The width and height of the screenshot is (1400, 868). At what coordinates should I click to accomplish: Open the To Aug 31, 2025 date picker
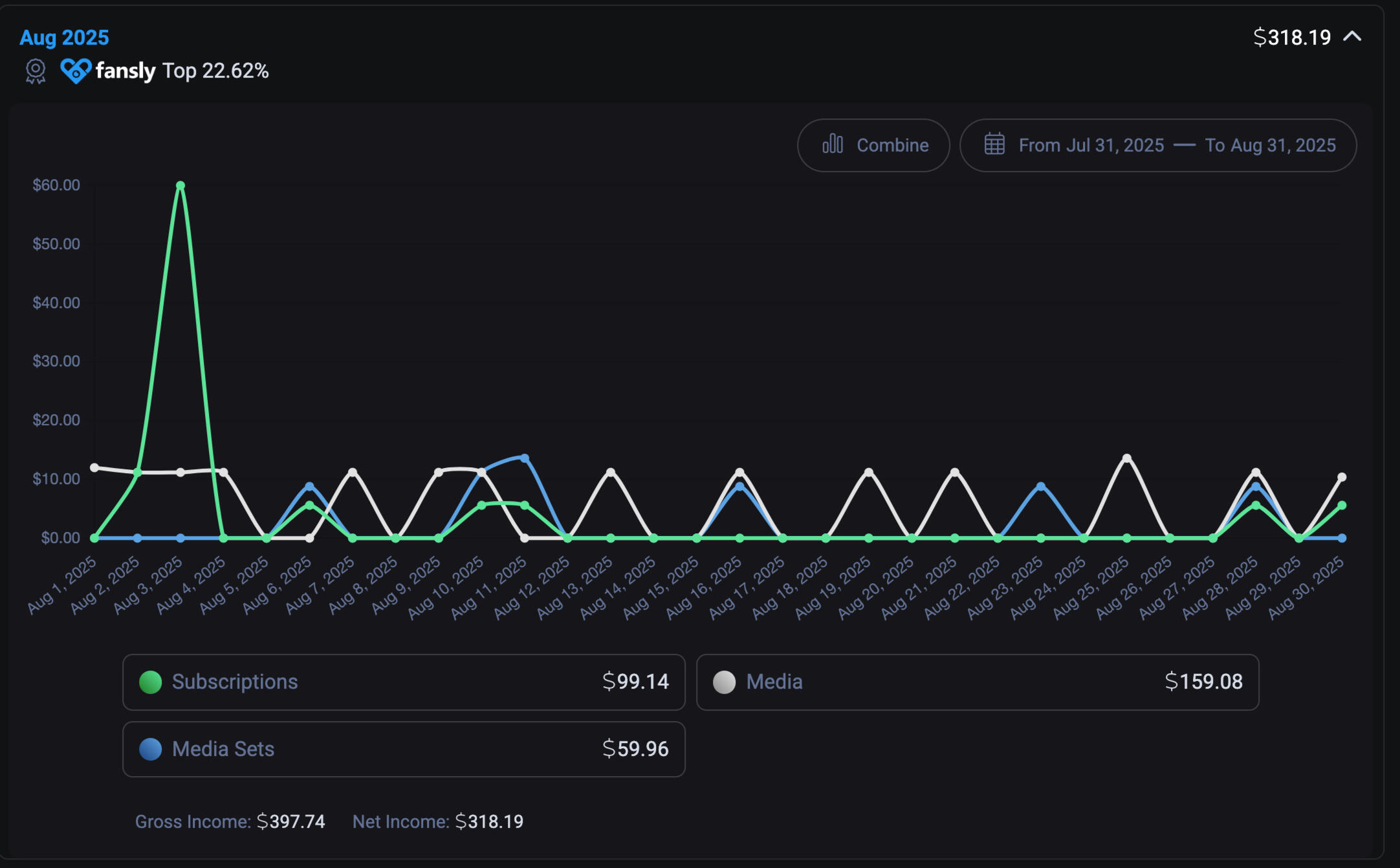click(x=1270, y=145)
